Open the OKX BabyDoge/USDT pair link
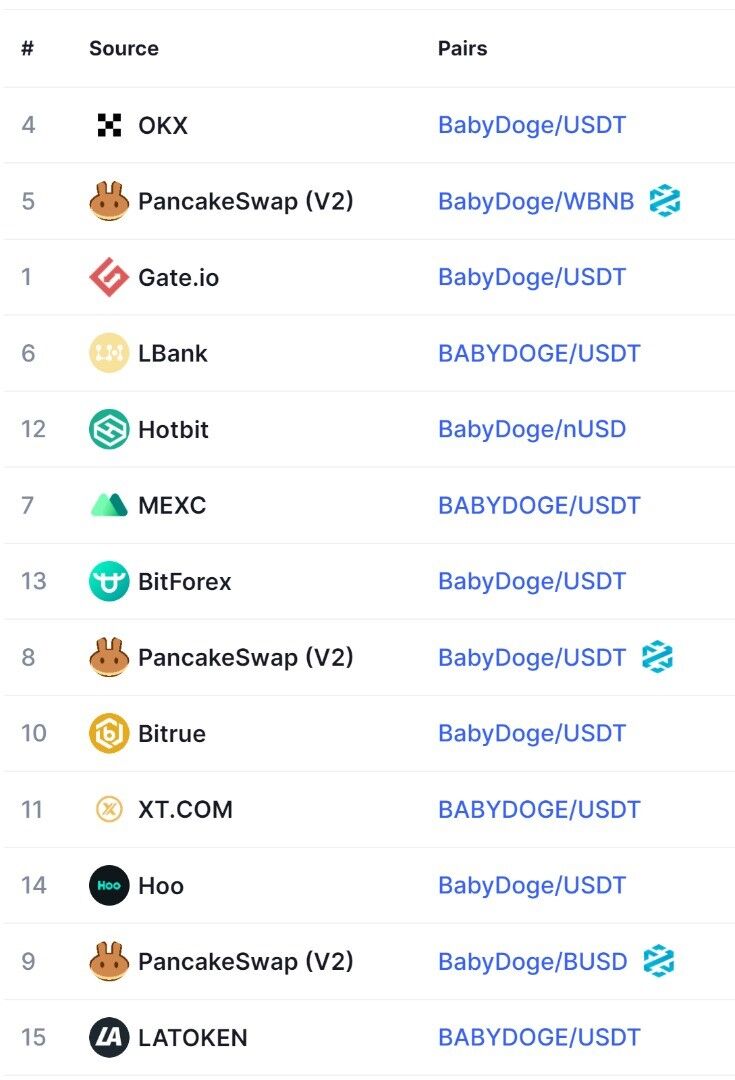Image resolution: width=735 pixels, height=1080 pixels. coord(532,125)
